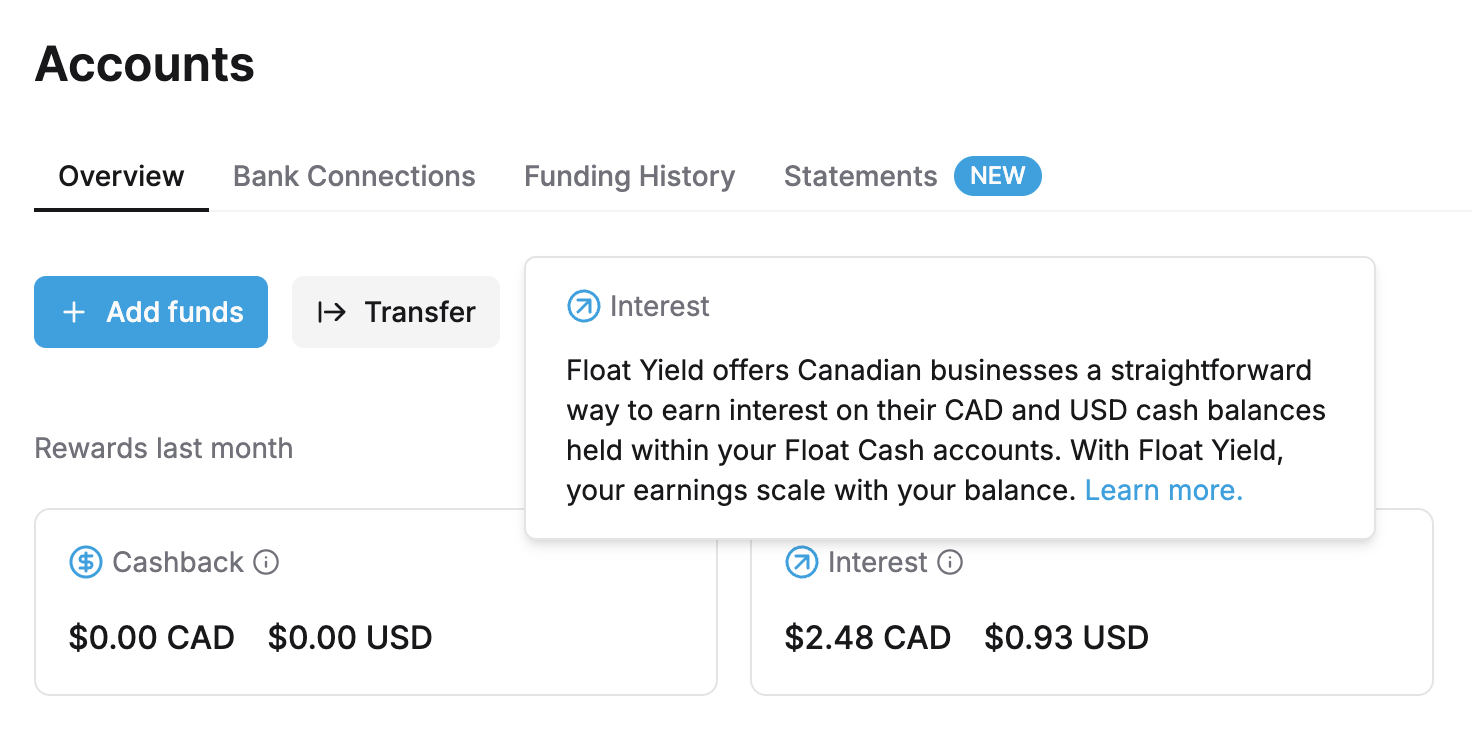Click the Interest arrow icon in the card
The width and height of the screenshot is (1472, 740).
pos(802,563)
